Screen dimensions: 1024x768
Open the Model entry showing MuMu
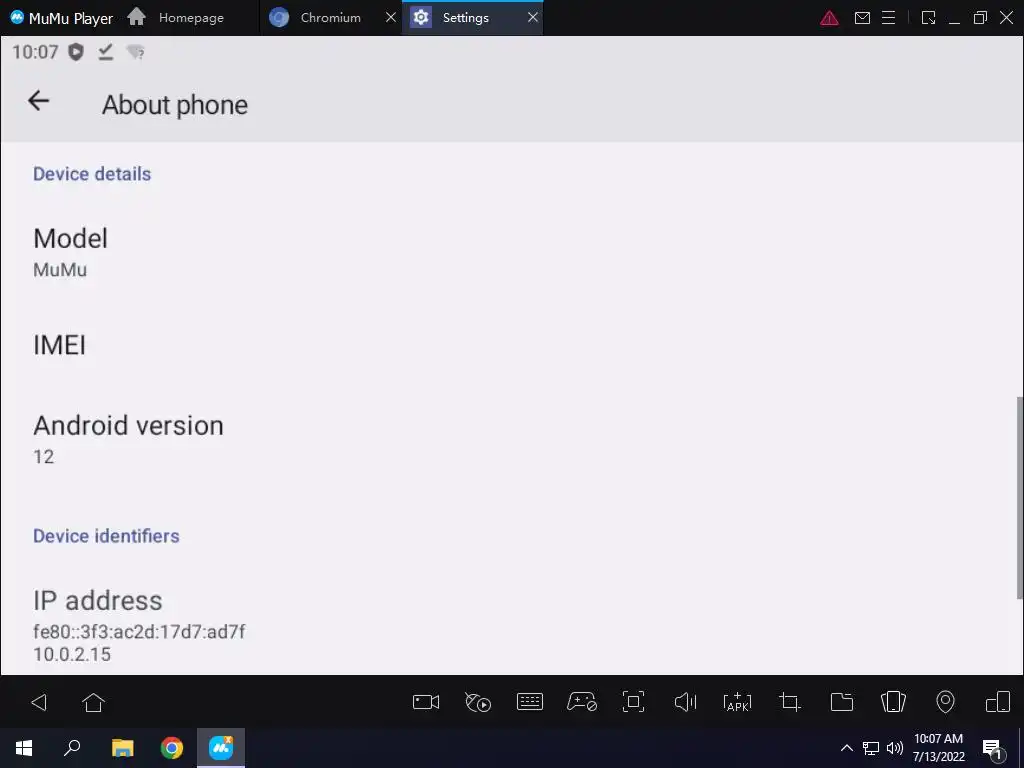512,252
